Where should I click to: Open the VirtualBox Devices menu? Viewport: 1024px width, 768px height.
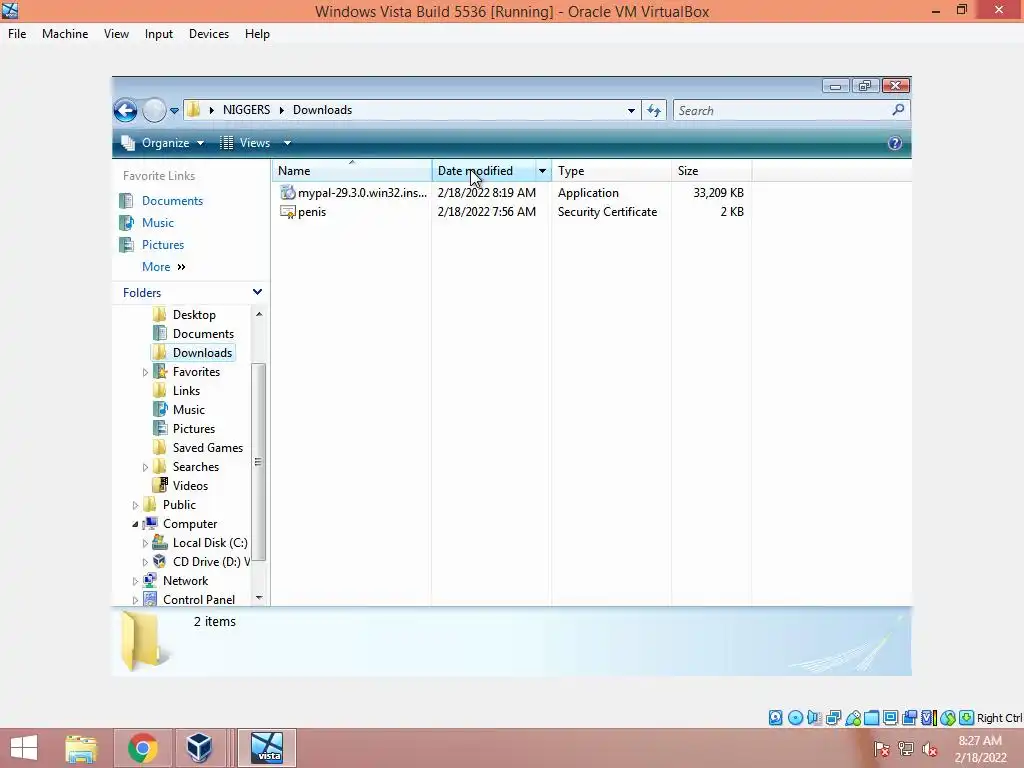tap(209, 34)
